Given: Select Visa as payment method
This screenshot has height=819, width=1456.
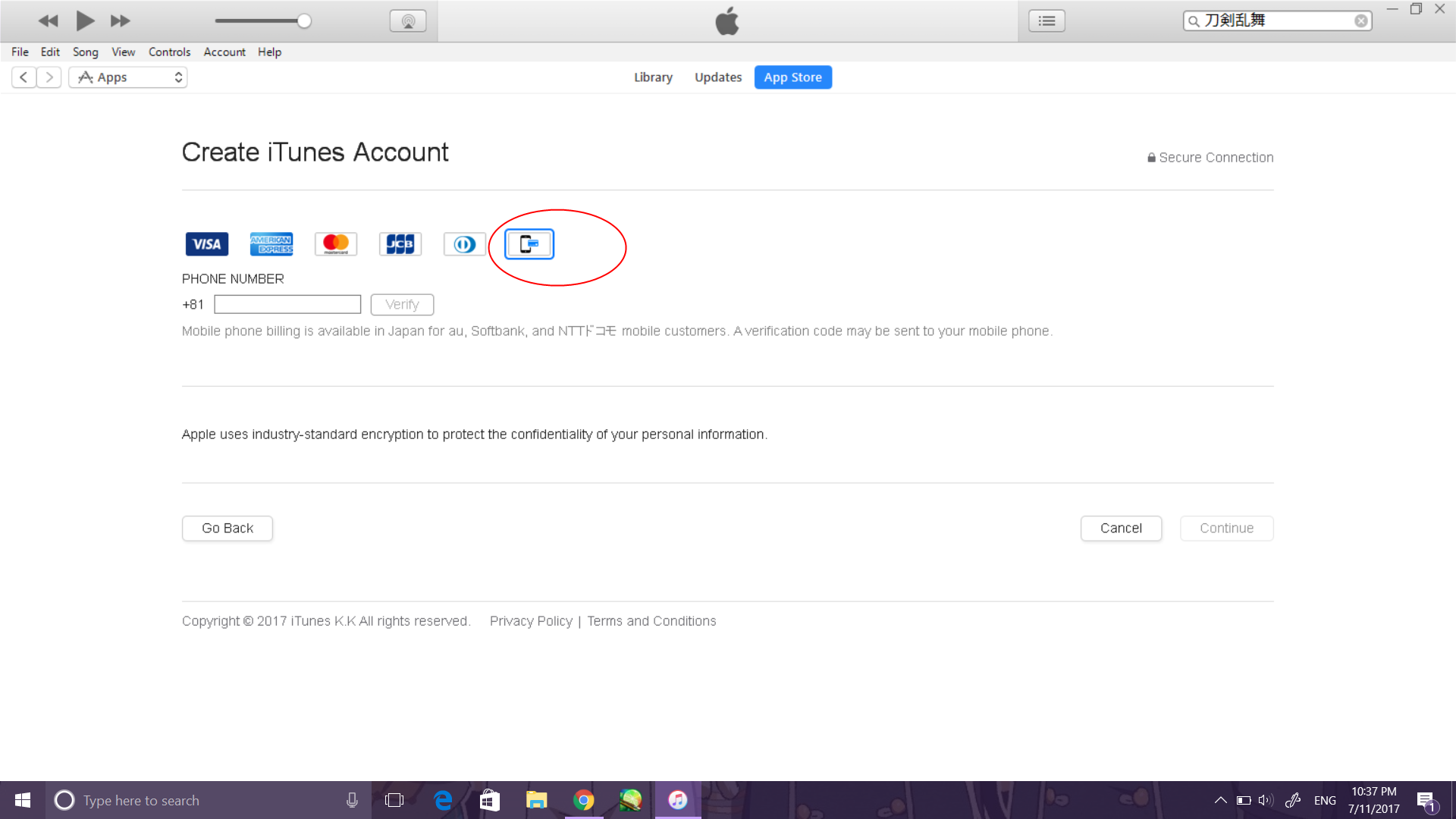Looking at the screenshot, I should pyautogui.click(x=207, y=244).
